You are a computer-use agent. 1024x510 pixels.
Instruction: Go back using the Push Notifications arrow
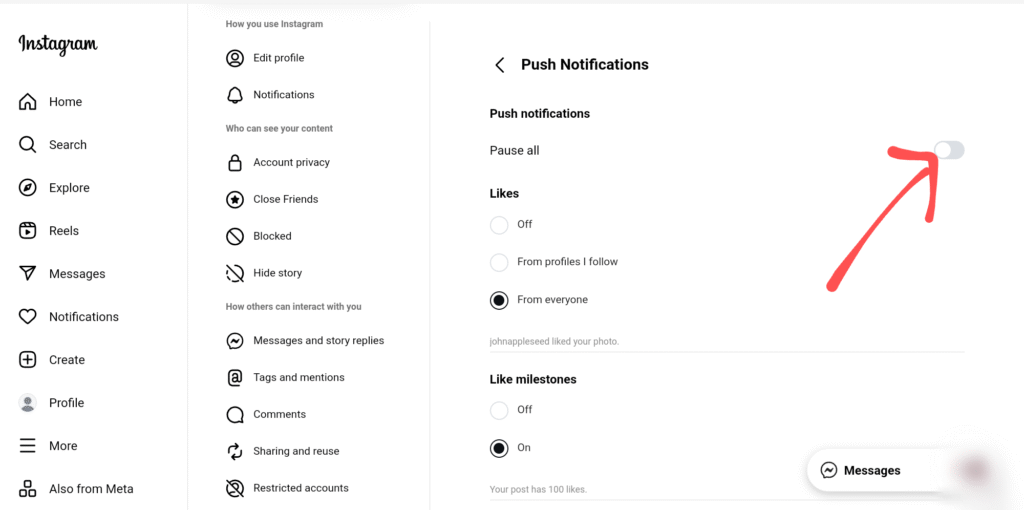pos(500,65)
